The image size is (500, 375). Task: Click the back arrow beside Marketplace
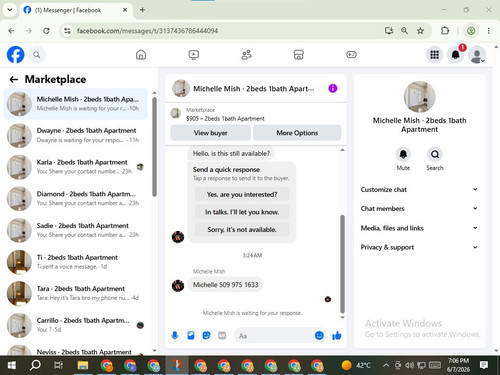[14, 79]
